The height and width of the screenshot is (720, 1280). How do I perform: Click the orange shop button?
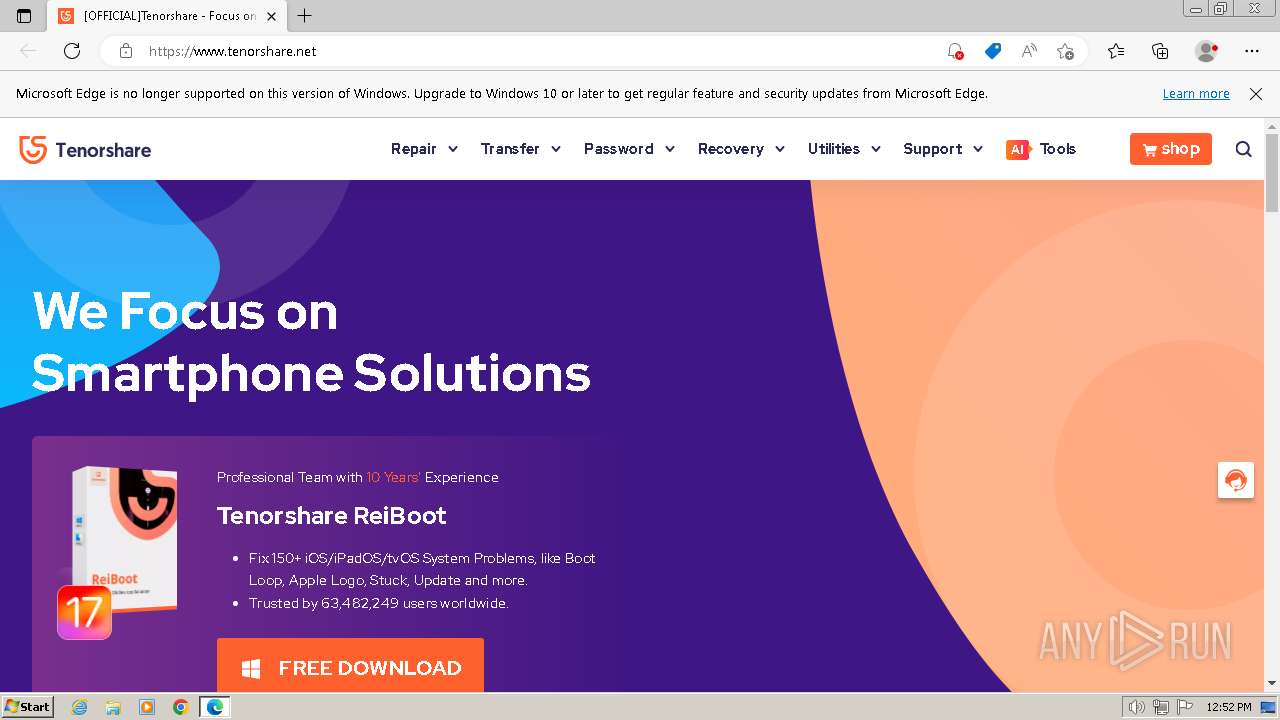coord(1171,149)
